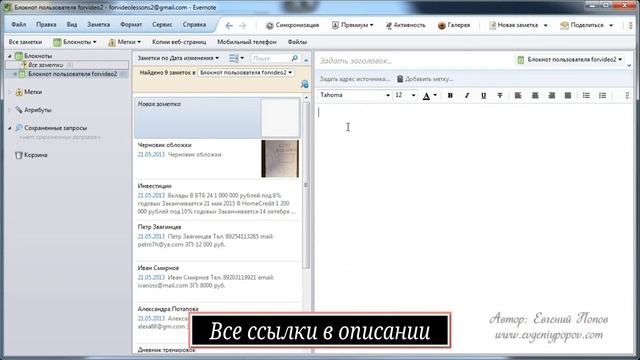640x360 pixels.
Task: Open the Иван Смирнов note
Action: (x=217, y=282)
